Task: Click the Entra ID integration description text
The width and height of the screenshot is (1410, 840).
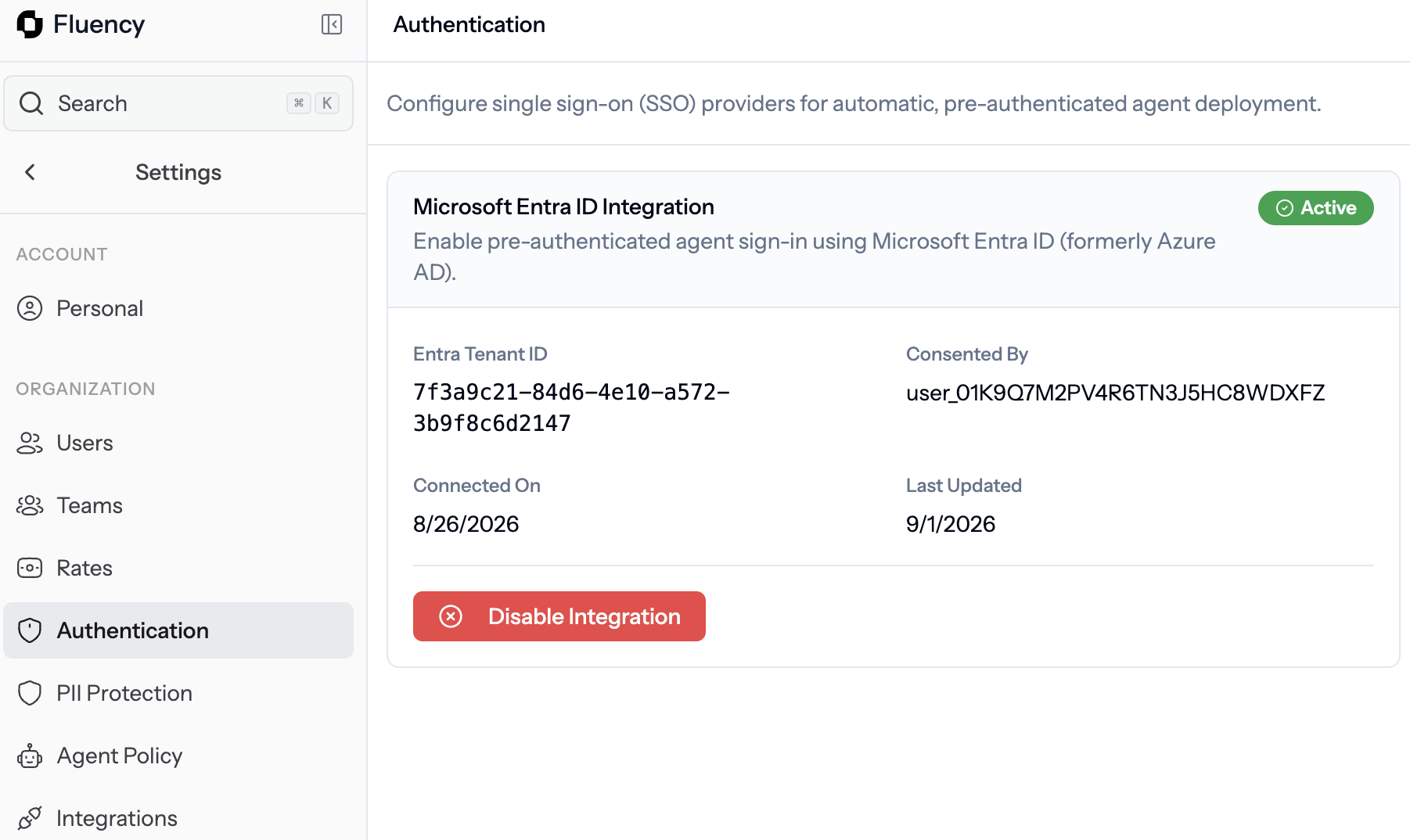Action: click(815, 257)
